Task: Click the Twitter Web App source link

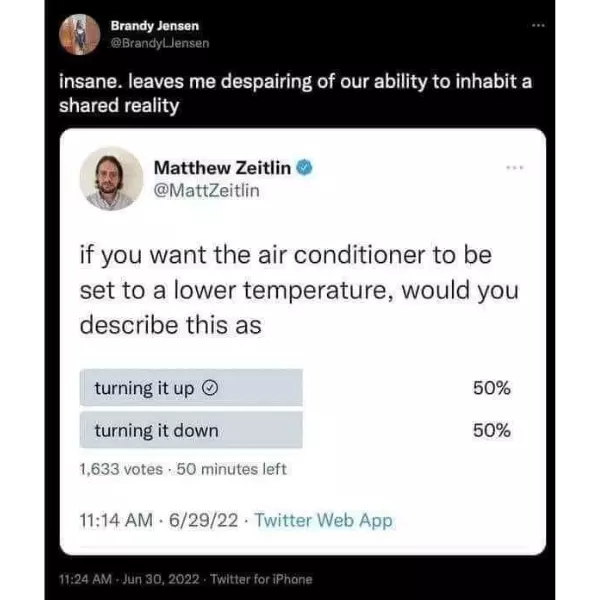Action: pos(324,520)
